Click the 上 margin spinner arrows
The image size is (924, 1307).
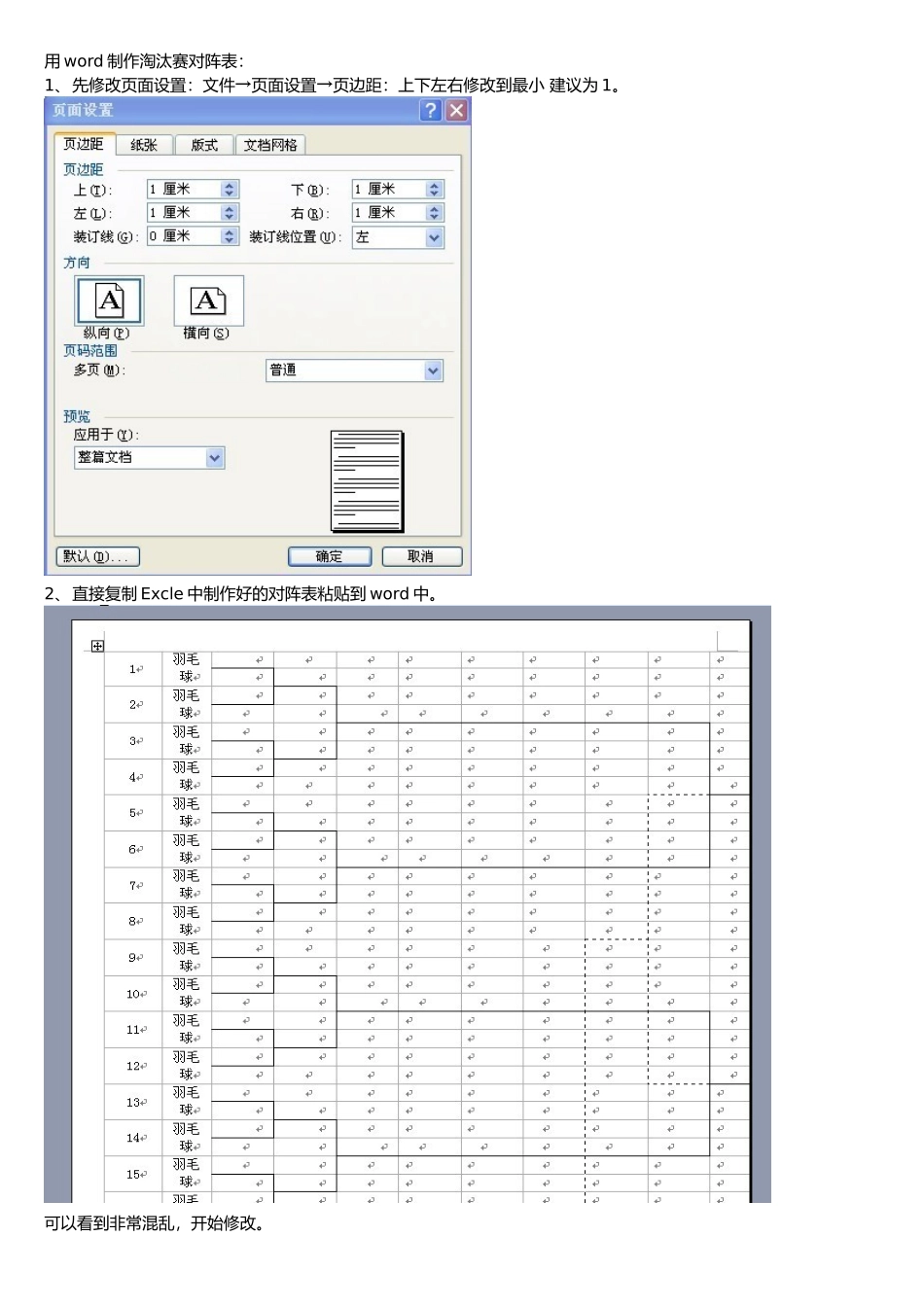pyautogui.click(x=230, y=190)
